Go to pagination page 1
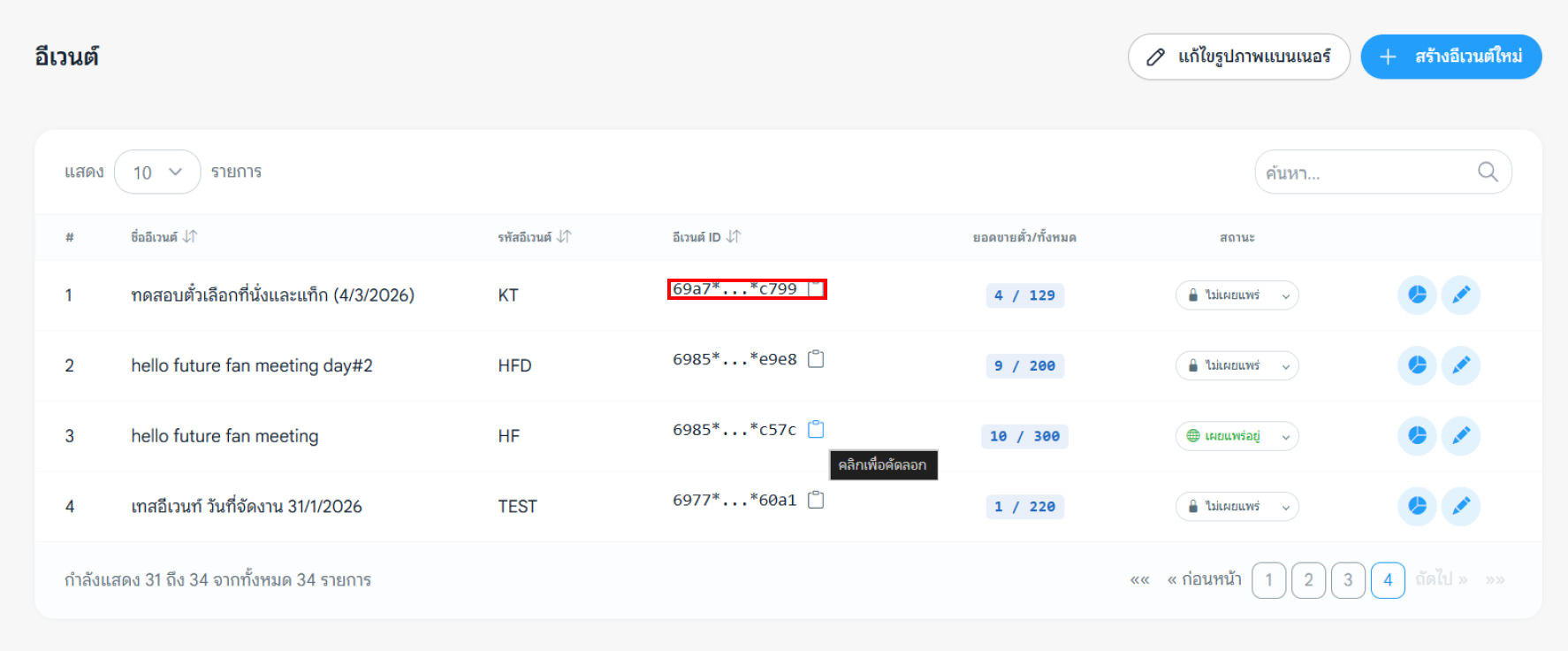Image resolution: width=1568 pixels, height=651 pixels. pos(1268,580)
